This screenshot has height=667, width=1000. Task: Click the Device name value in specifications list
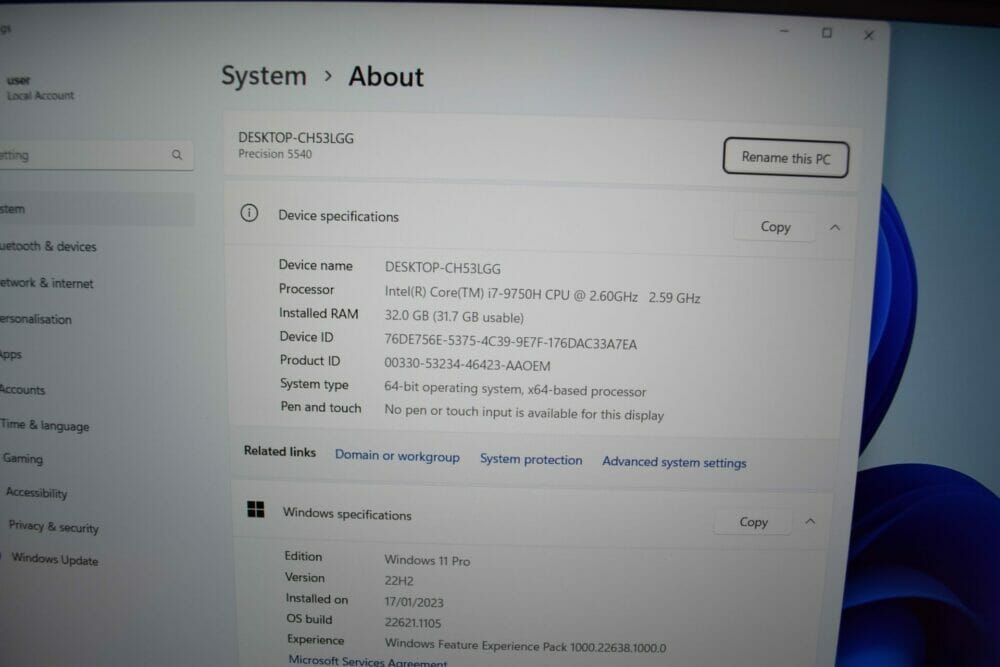pos(442,268)
